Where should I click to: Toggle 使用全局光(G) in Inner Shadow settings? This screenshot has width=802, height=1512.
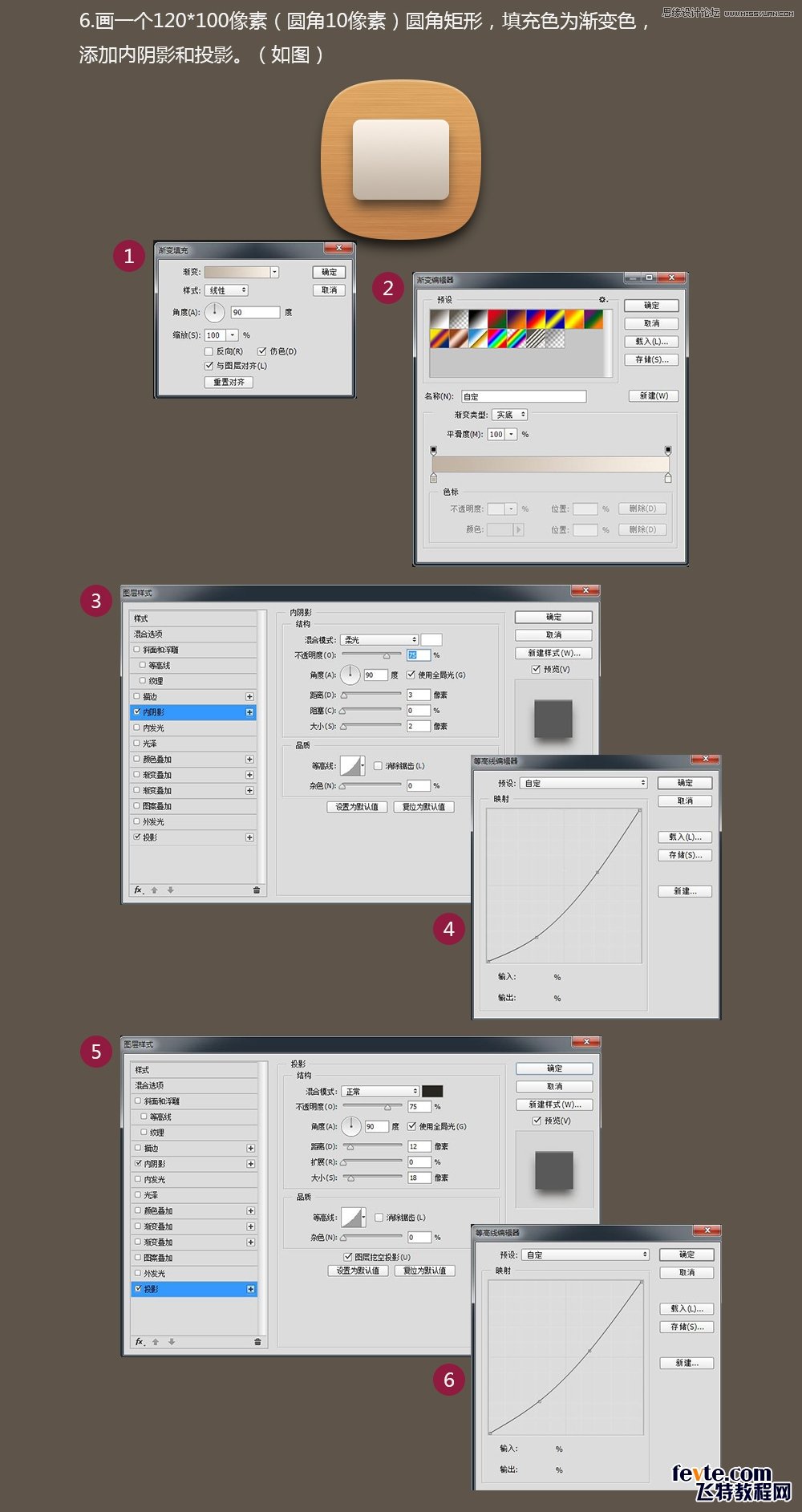(x=411, y=675)
